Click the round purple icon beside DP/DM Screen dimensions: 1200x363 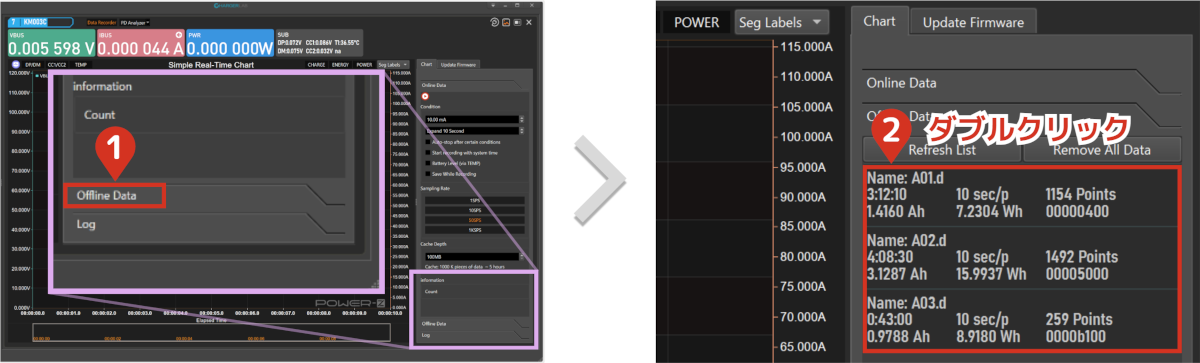tap(16, 64)
